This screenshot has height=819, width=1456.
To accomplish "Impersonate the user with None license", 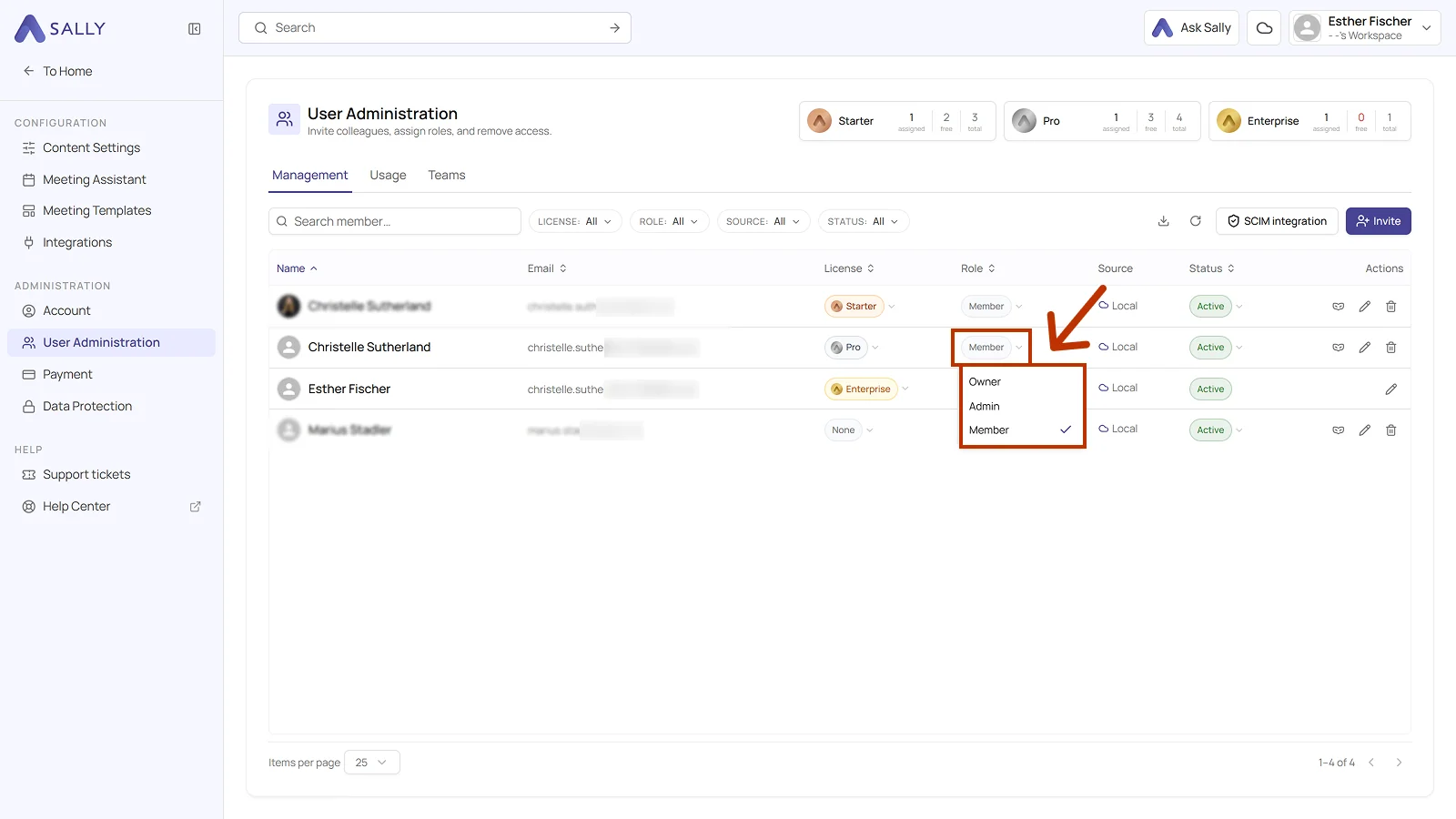I will coord(1338,430).
